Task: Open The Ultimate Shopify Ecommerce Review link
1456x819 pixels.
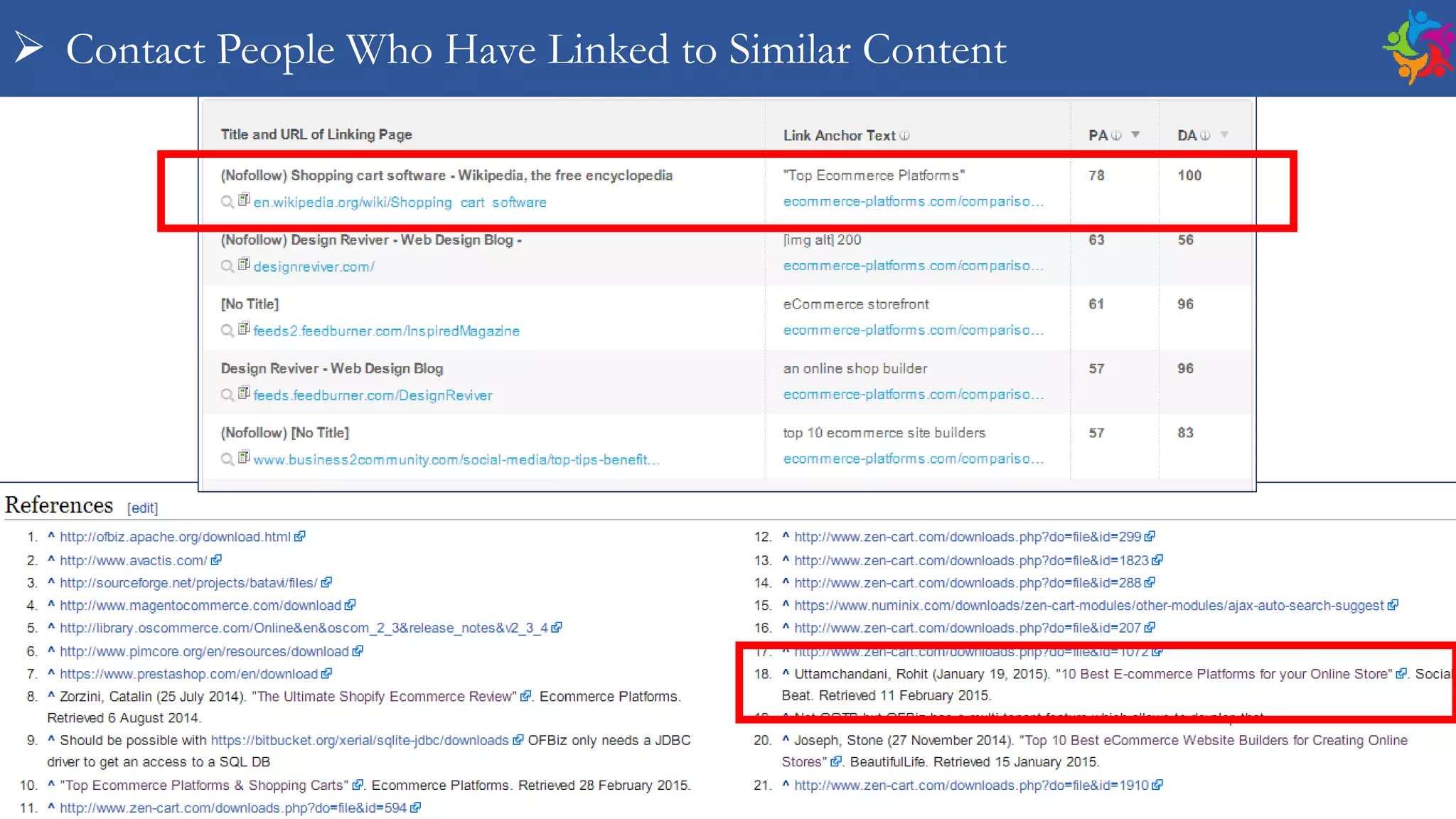Action: pos(385,697)
